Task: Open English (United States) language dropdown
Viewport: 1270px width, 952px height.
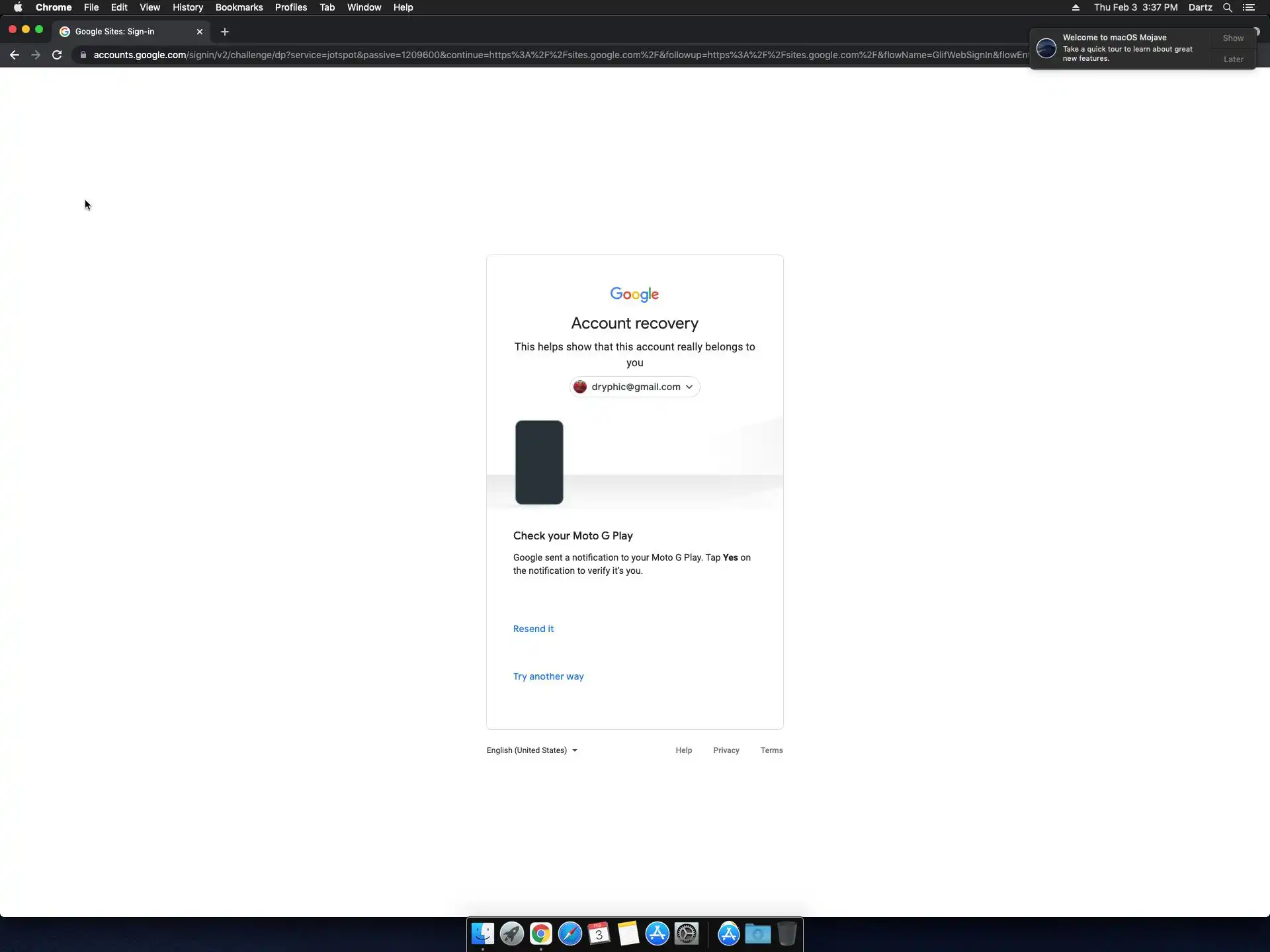Action: point(532,750)
